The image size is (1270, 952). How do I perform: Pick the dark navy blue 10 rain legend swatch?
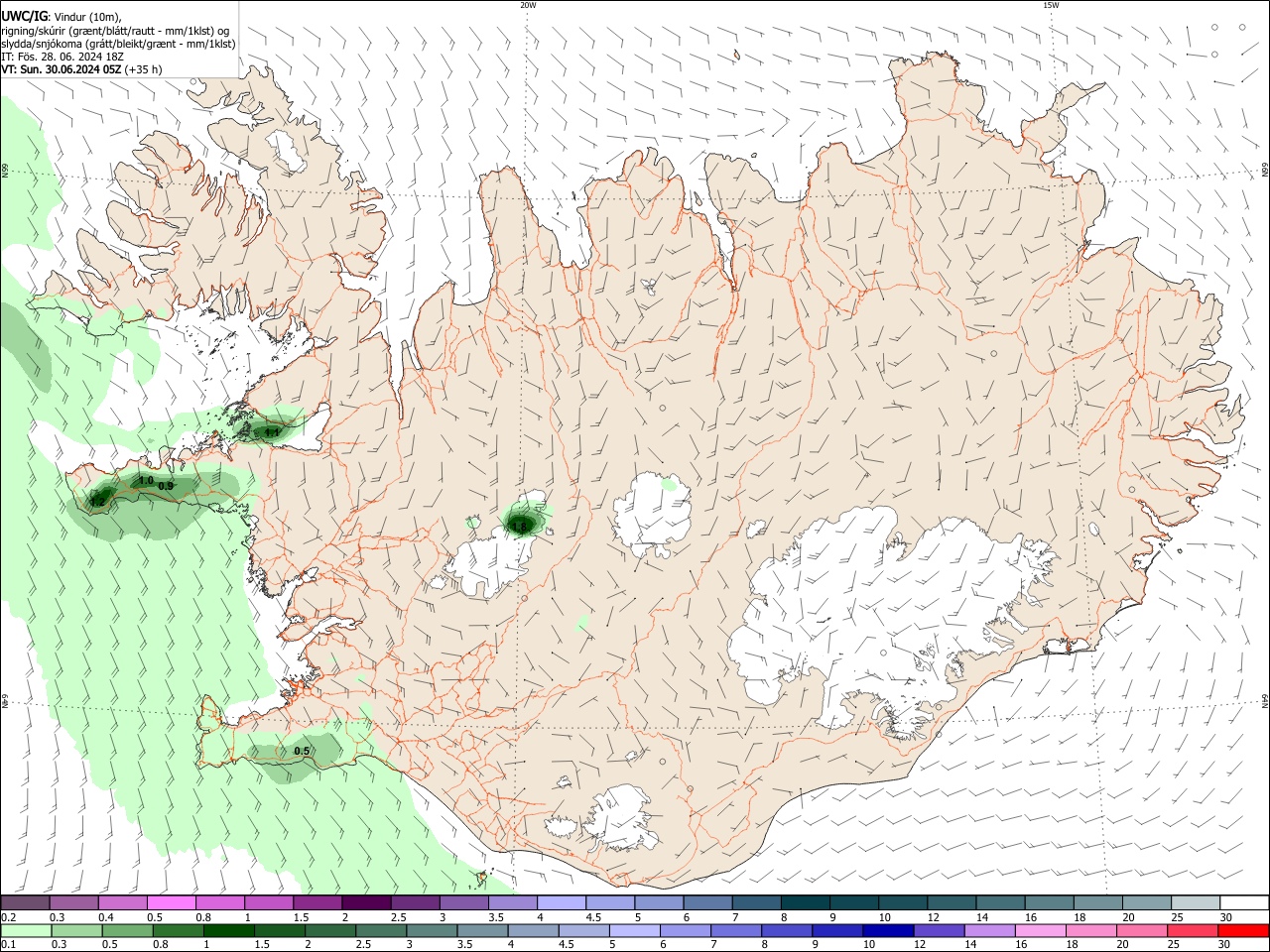887,931
